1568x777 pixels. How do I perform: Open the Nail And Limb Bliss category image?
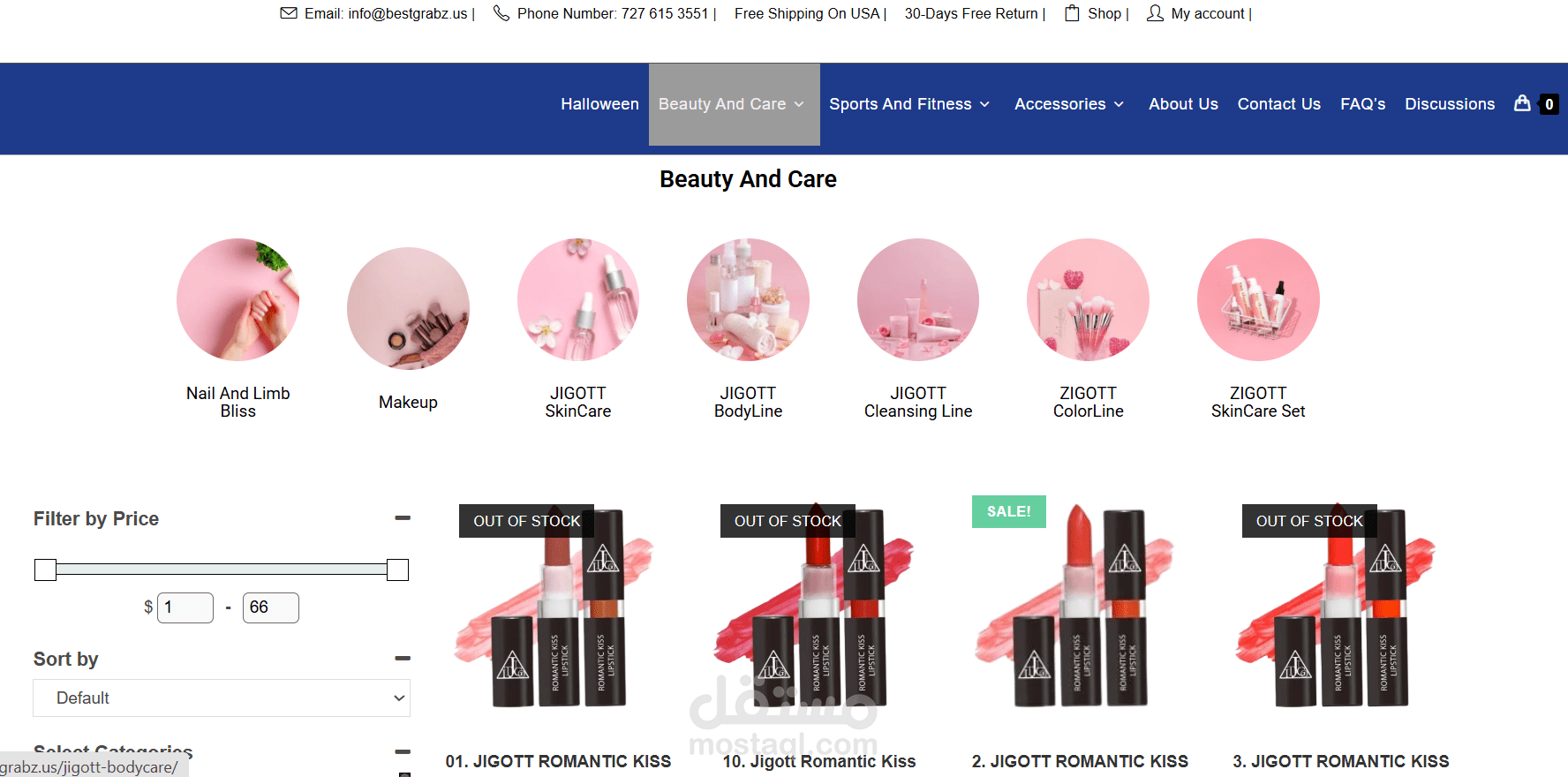(238, 299)
